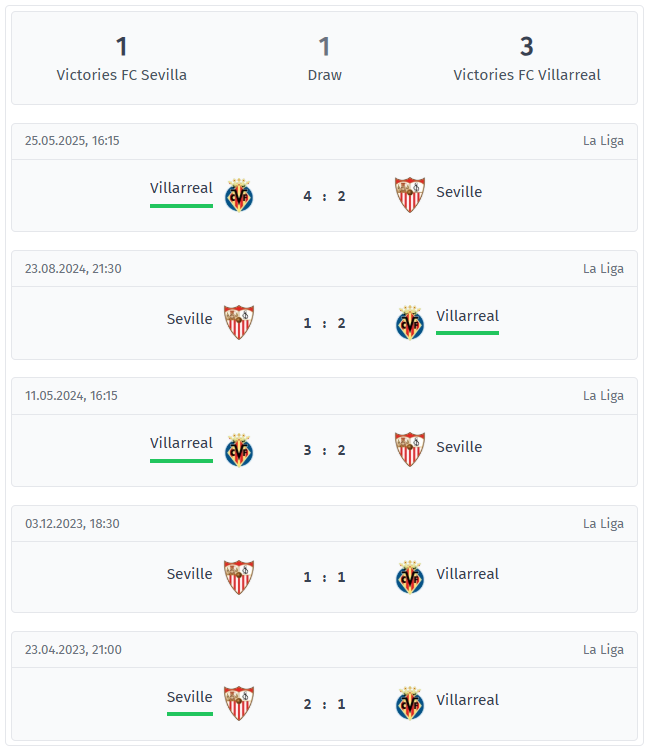
Task: Click Seville crest in 23.04.2023 match
Action: point(239,703)
